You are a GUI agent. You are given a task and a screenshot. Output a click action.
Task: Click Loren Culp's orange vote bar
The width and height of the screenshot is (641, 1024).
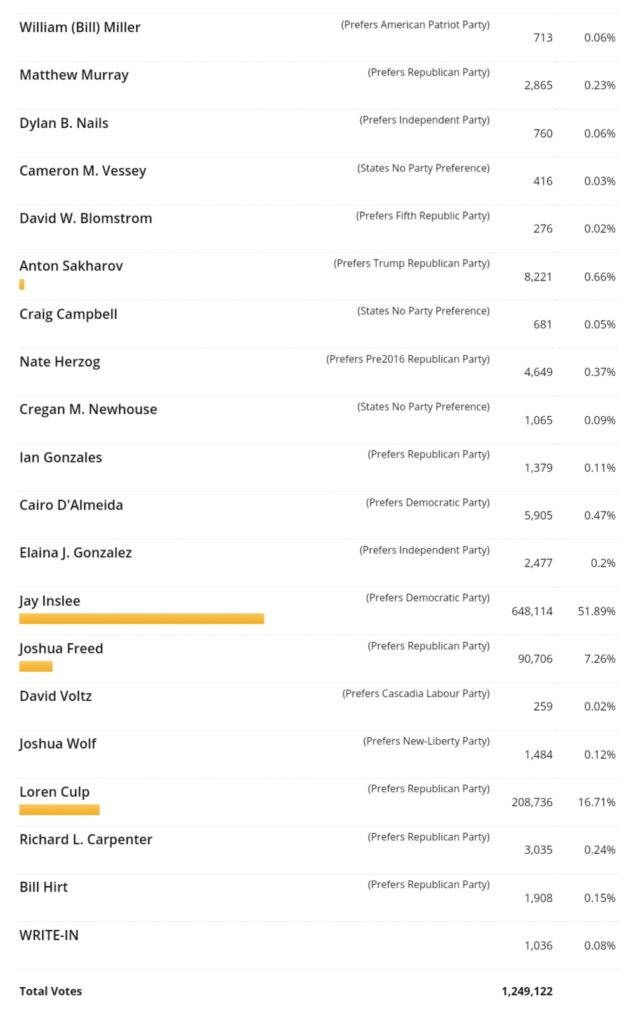pyautogui.click(x=59, y=810)
